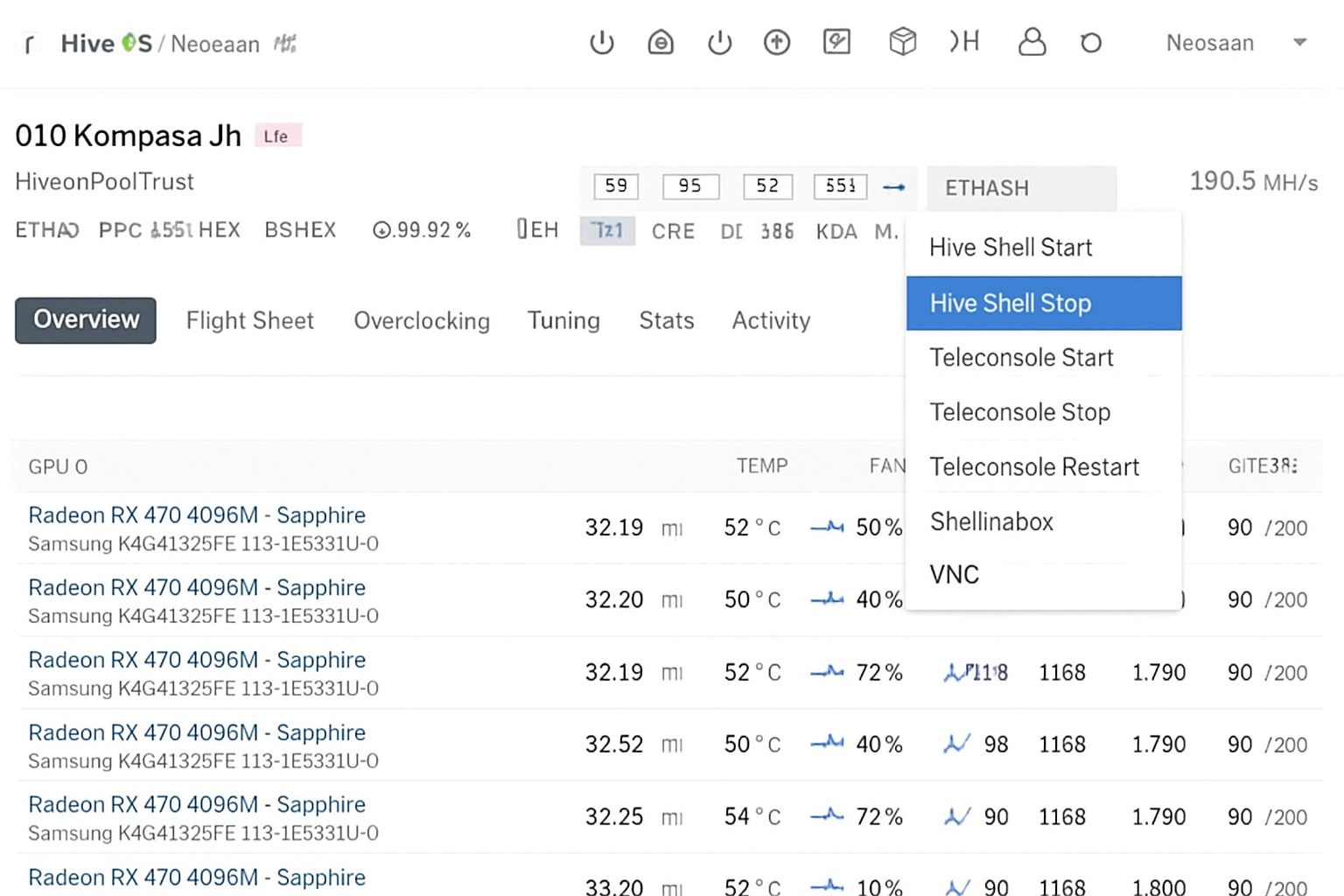The height and width of the screenshot is (896, 1344).
Task: Open the Stats tab
Action: (x=667, y=320)
